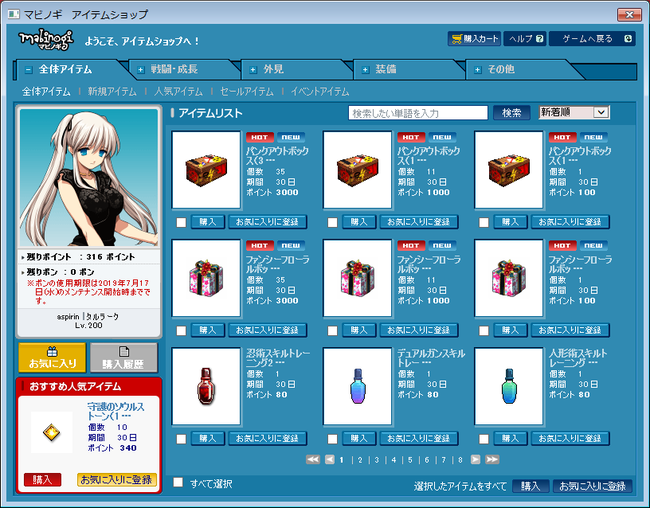Go to page 3
The height and width of the screenshot is (508, 650).
click(376, 460)
